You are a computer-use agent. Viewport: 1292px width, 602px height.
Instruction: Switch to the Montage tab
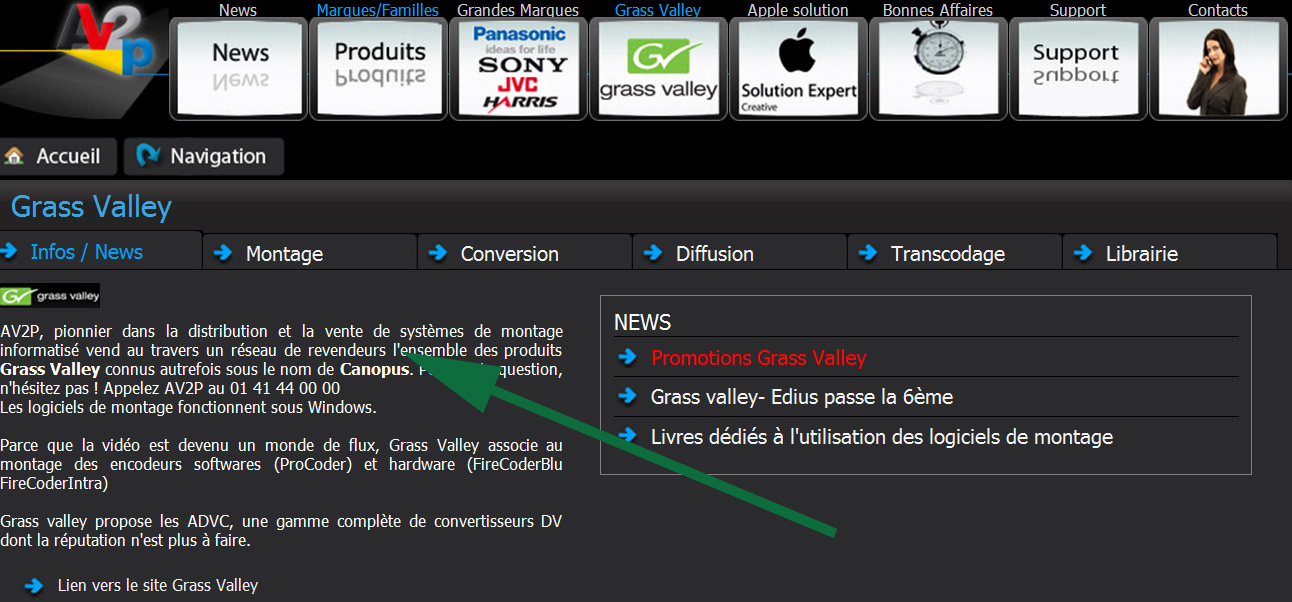point(310,253)
